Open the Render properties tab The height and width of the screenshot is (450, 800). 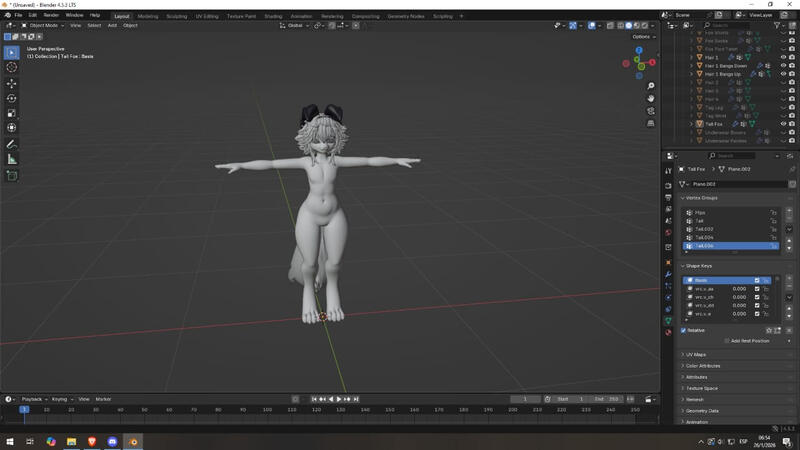pyautogui.click(x=668, y=186)
